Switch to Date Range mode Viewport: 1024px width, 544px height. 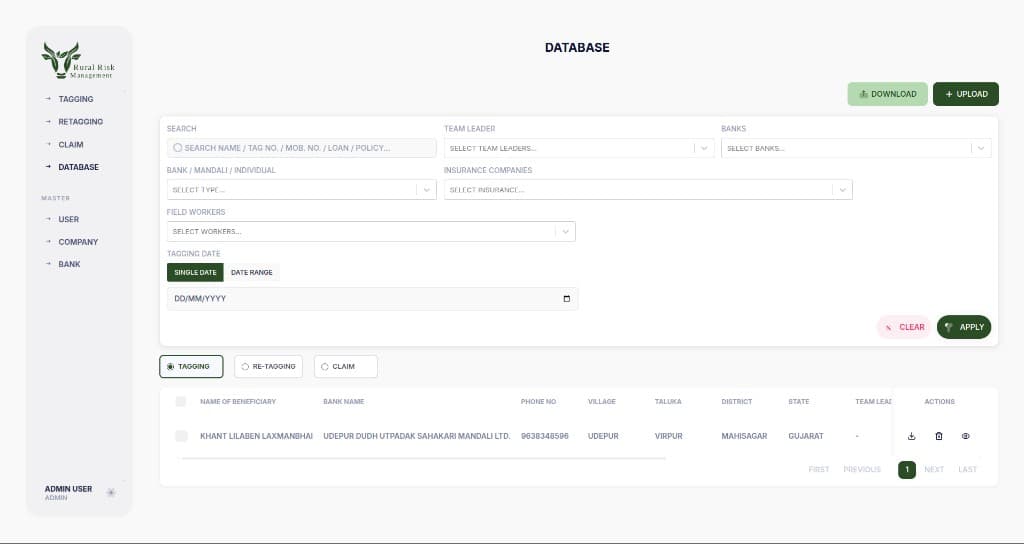[x=251, y=272]
